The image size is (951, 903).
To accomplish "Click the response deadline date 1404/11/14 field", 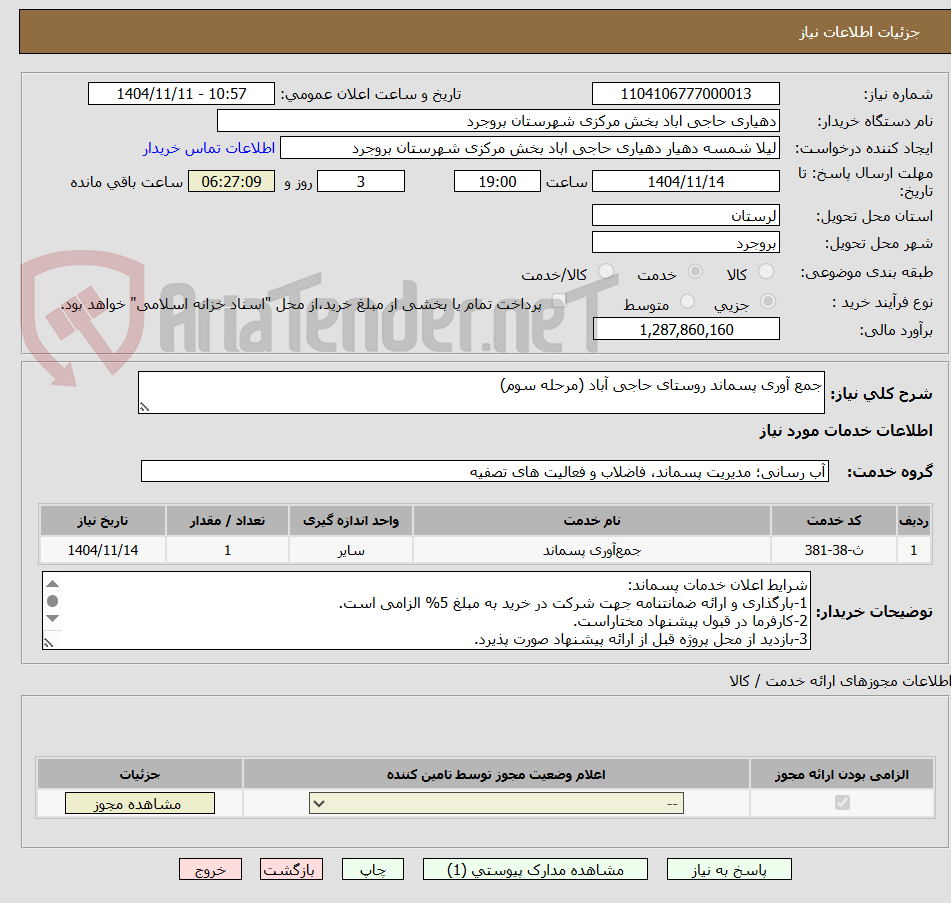I will [685, 181].
